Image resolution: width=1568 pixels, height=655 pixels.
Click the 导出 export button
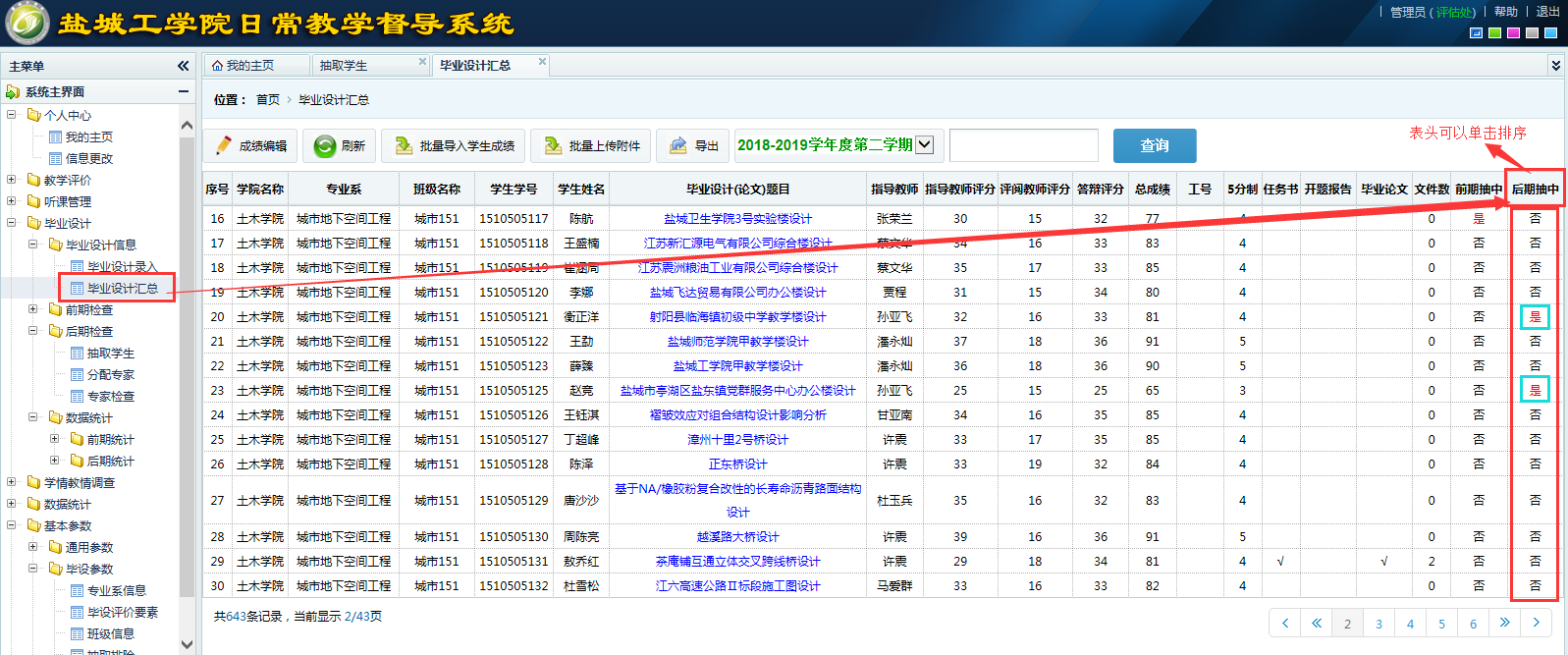[693, 145]
